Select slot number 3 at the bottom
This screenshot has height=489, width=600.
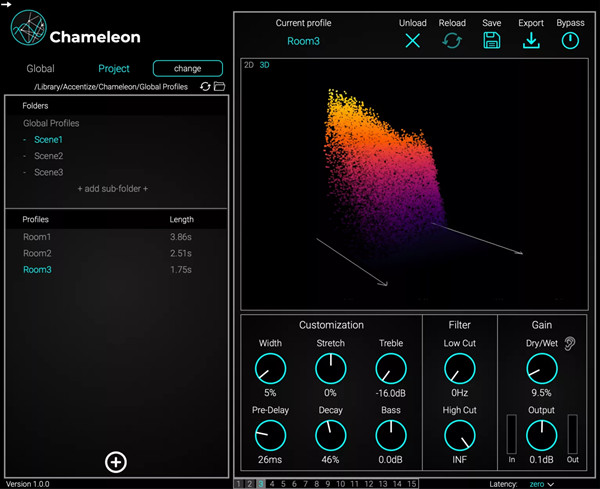pyautogui.click(x=261, y=484)
